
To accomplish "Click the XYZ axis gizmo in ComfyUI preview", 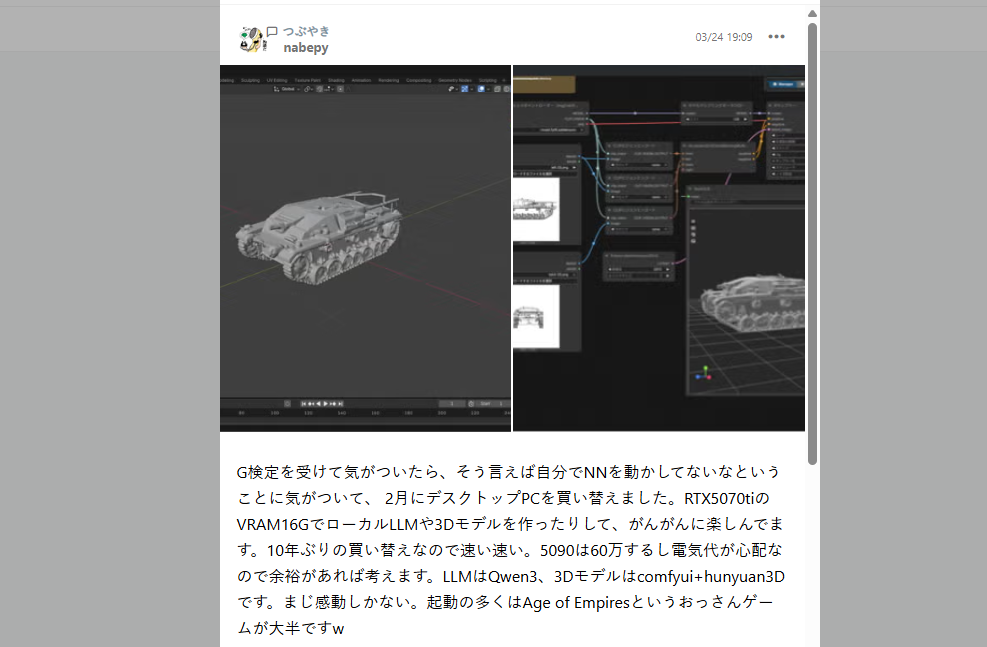I will pos(708,372).
